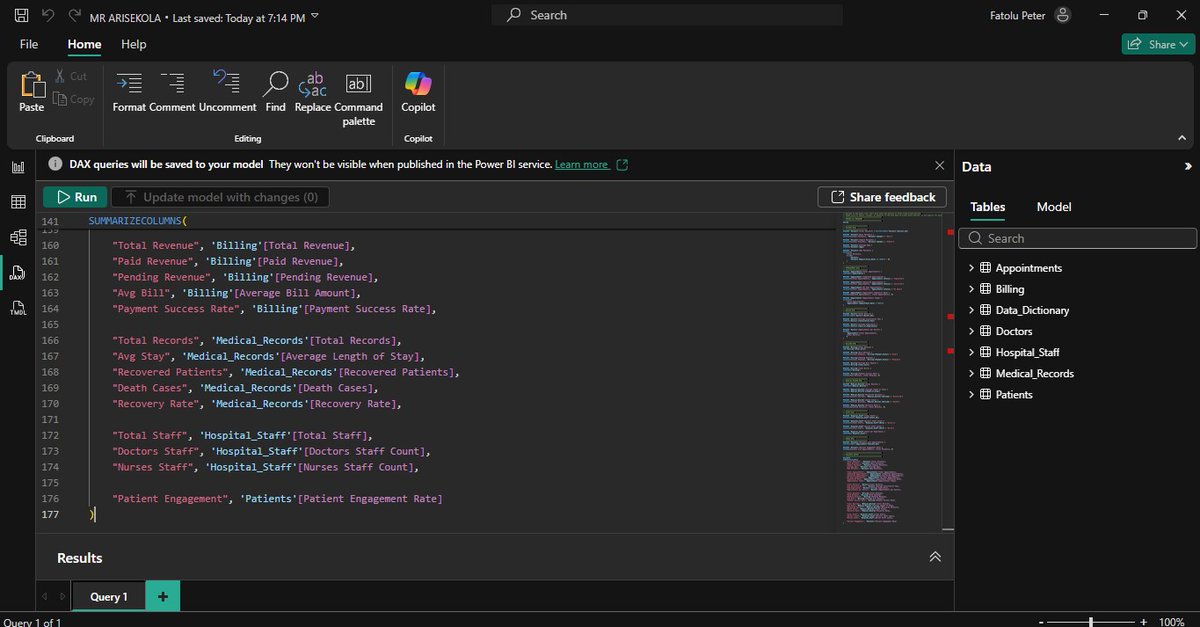The image size is (1200, 627).
Task: Redo the last action
Action: [75, 16]
